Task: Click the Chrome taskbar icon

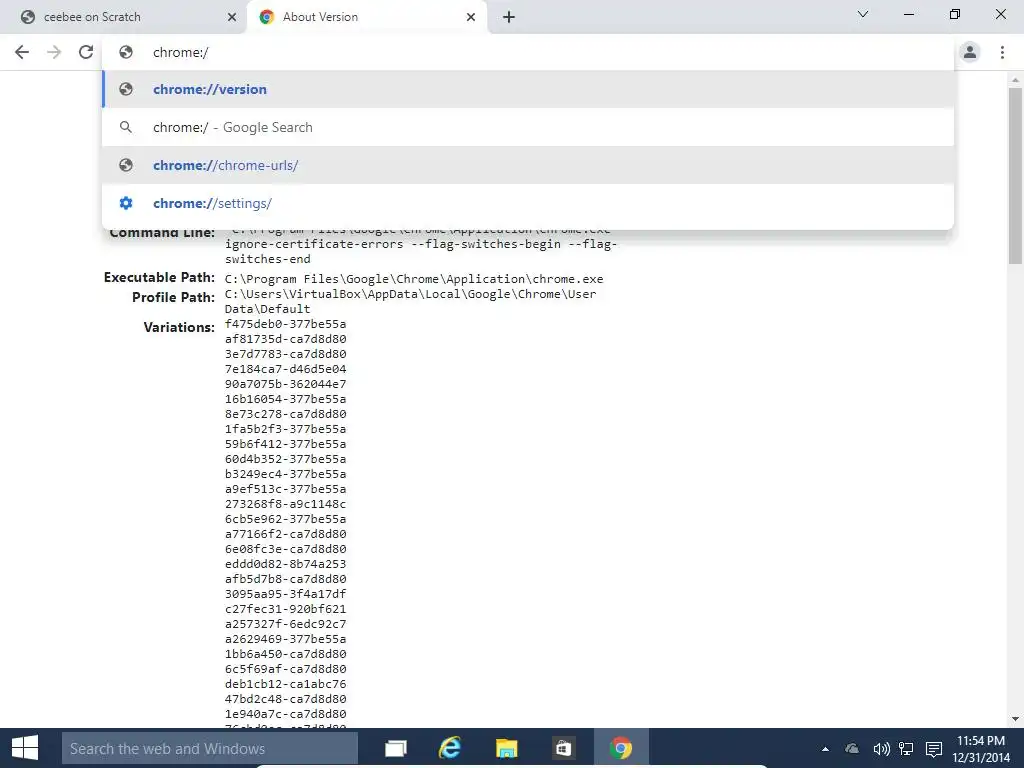Action: [620, 748]
